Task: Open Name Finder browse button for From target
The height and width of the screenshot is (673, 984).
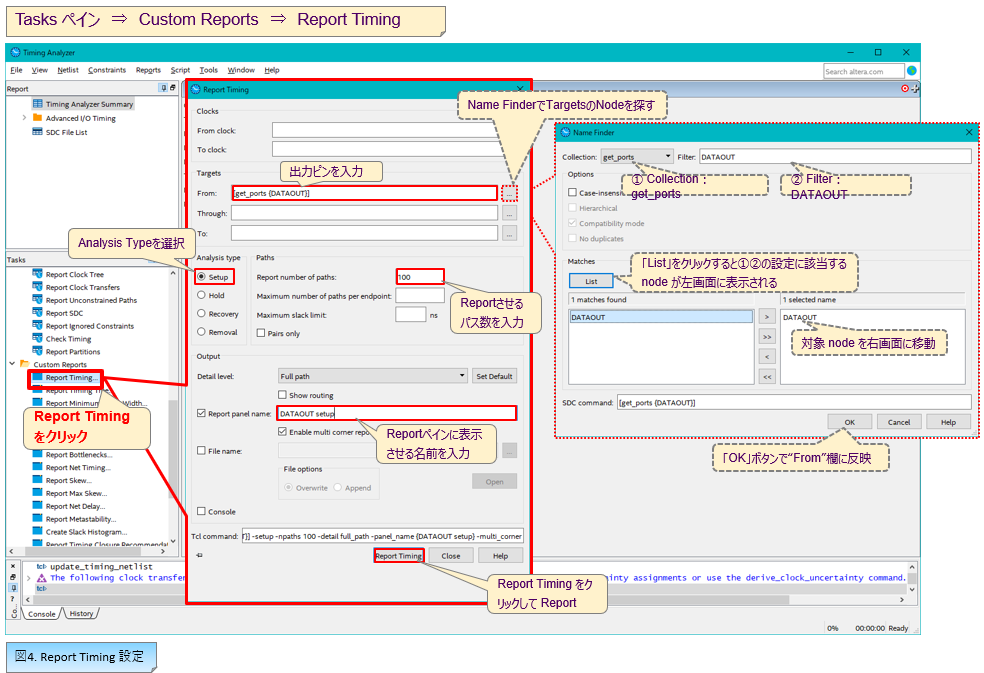Action: click(x=510, y=193)
